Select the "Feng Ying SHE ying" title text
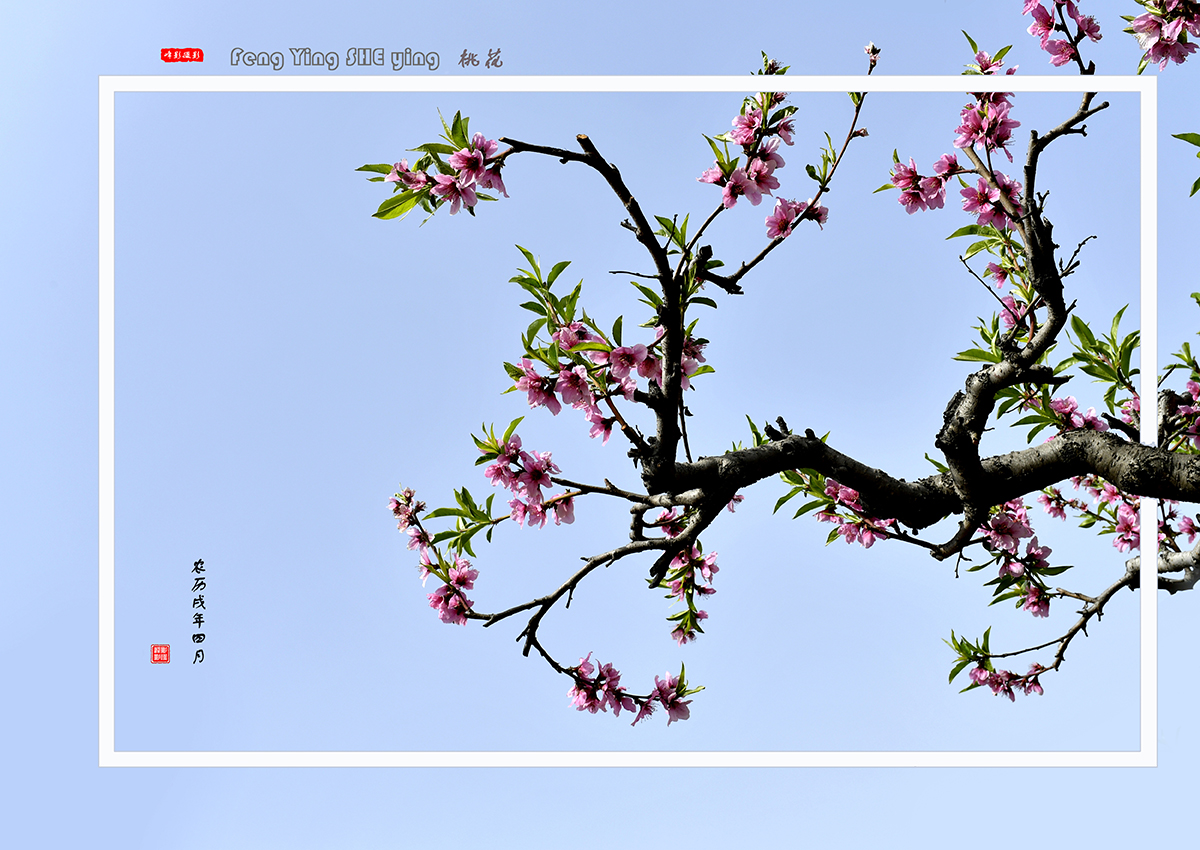Image resolution: width=1200 pixels, height=850 pixels. click(x=334, y=58)
